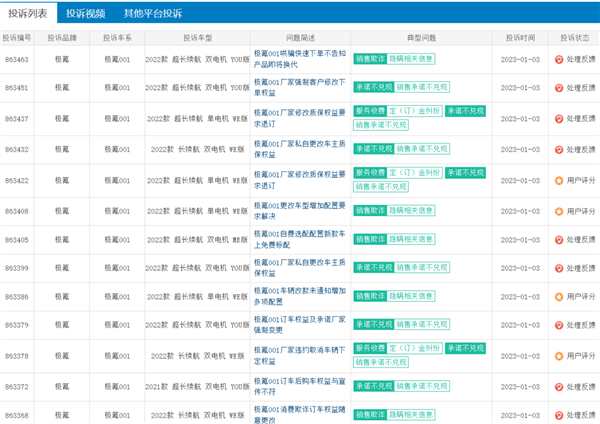Click the 销售欺诈 tag in row 863405
Image resolution: width=600 pixels, height=424 pixels.
370,239
